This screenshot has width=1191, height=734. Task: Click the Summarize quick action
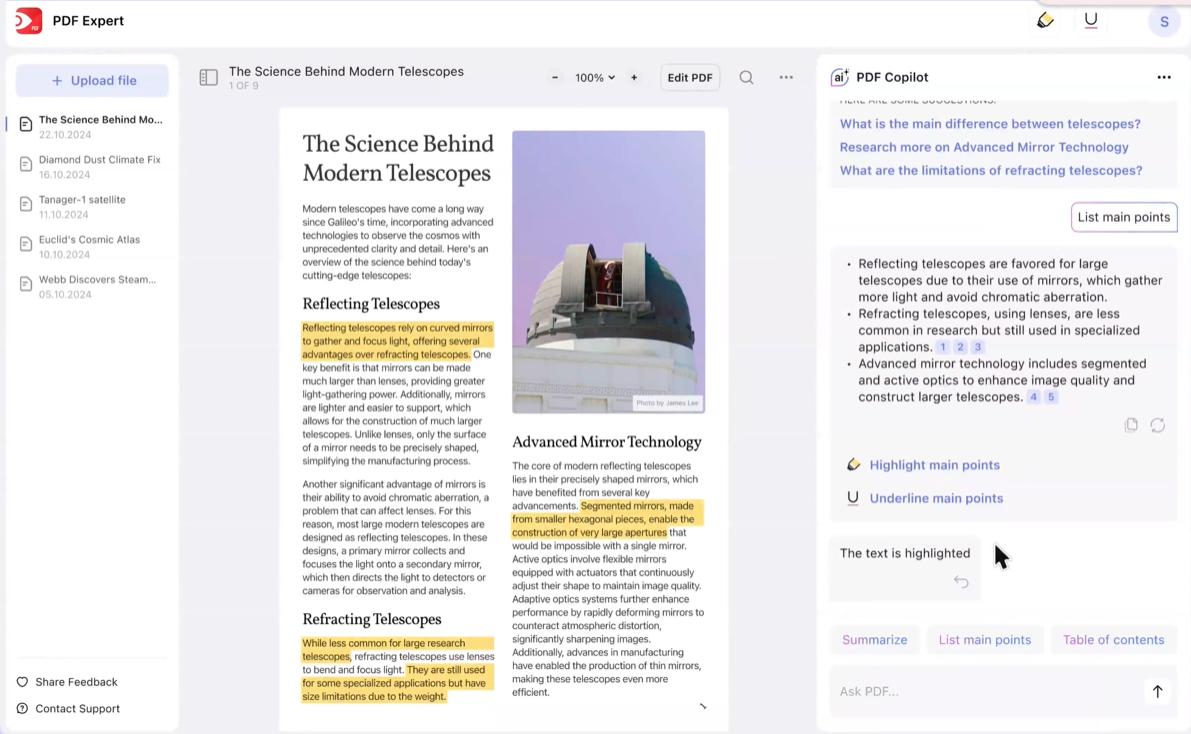[874, 640]
